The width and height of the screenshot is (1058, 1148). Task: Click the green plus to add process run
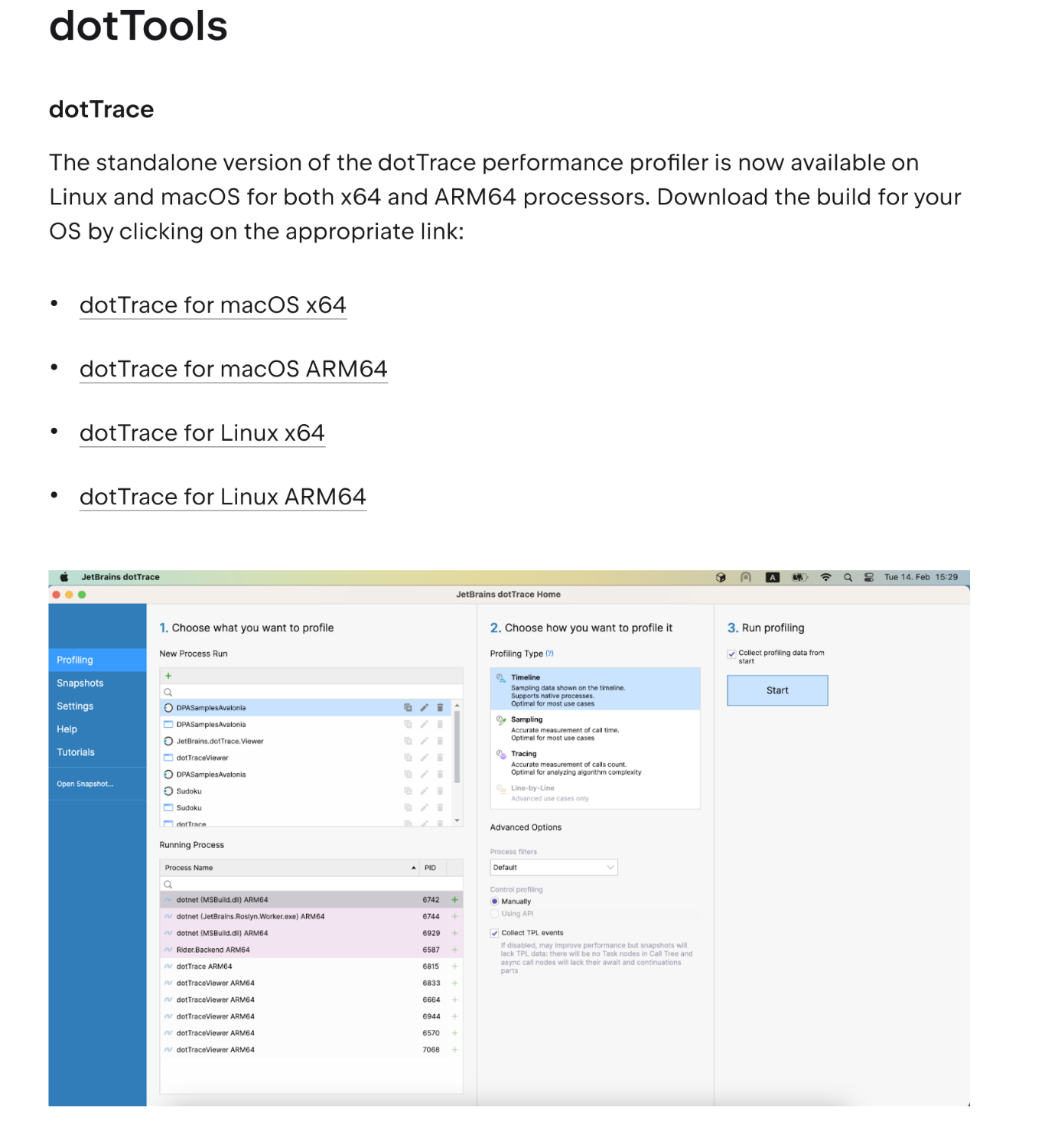[x=168, y=676]
